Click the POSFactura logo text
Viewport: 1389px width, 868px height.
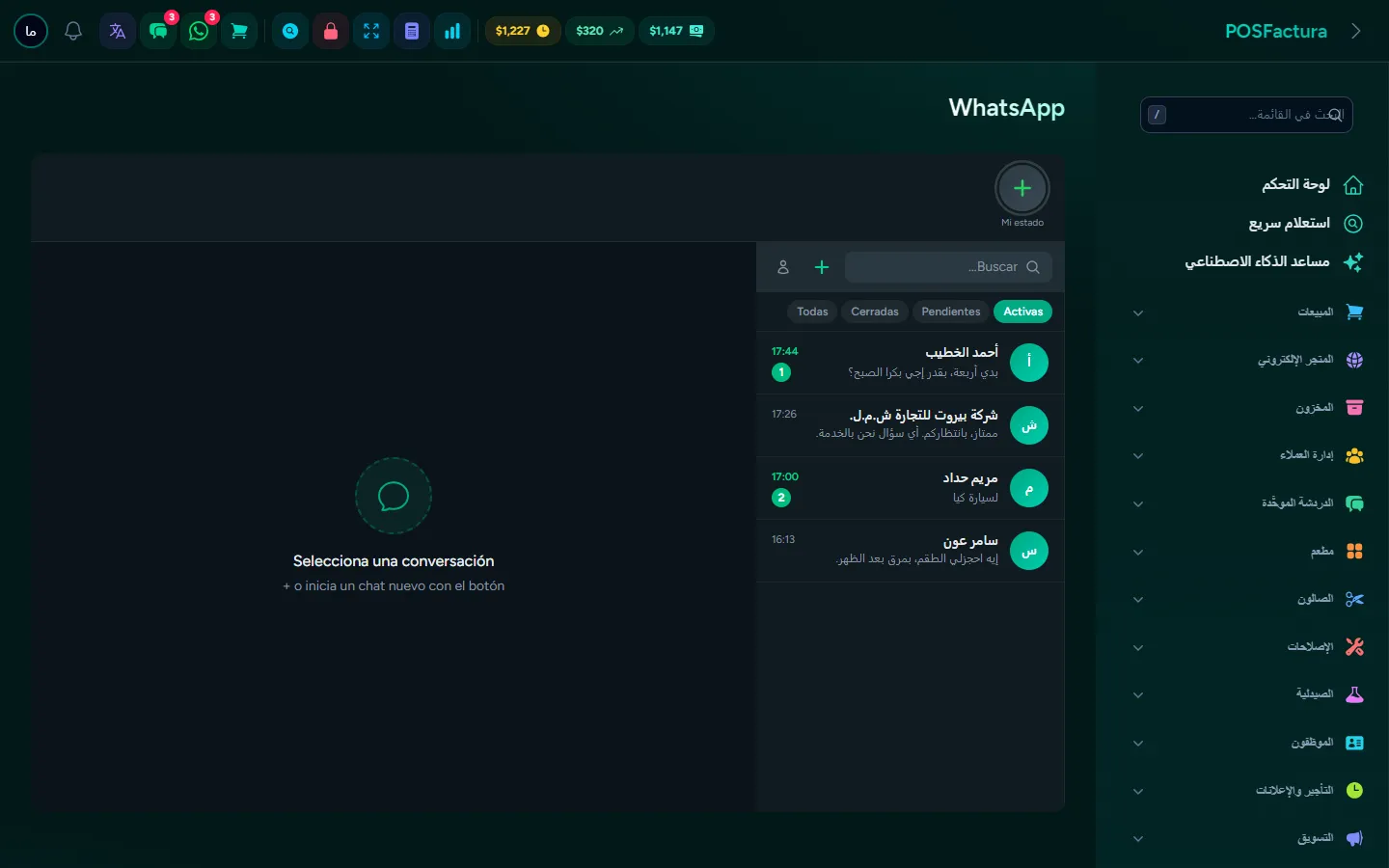pos(1276,31)
